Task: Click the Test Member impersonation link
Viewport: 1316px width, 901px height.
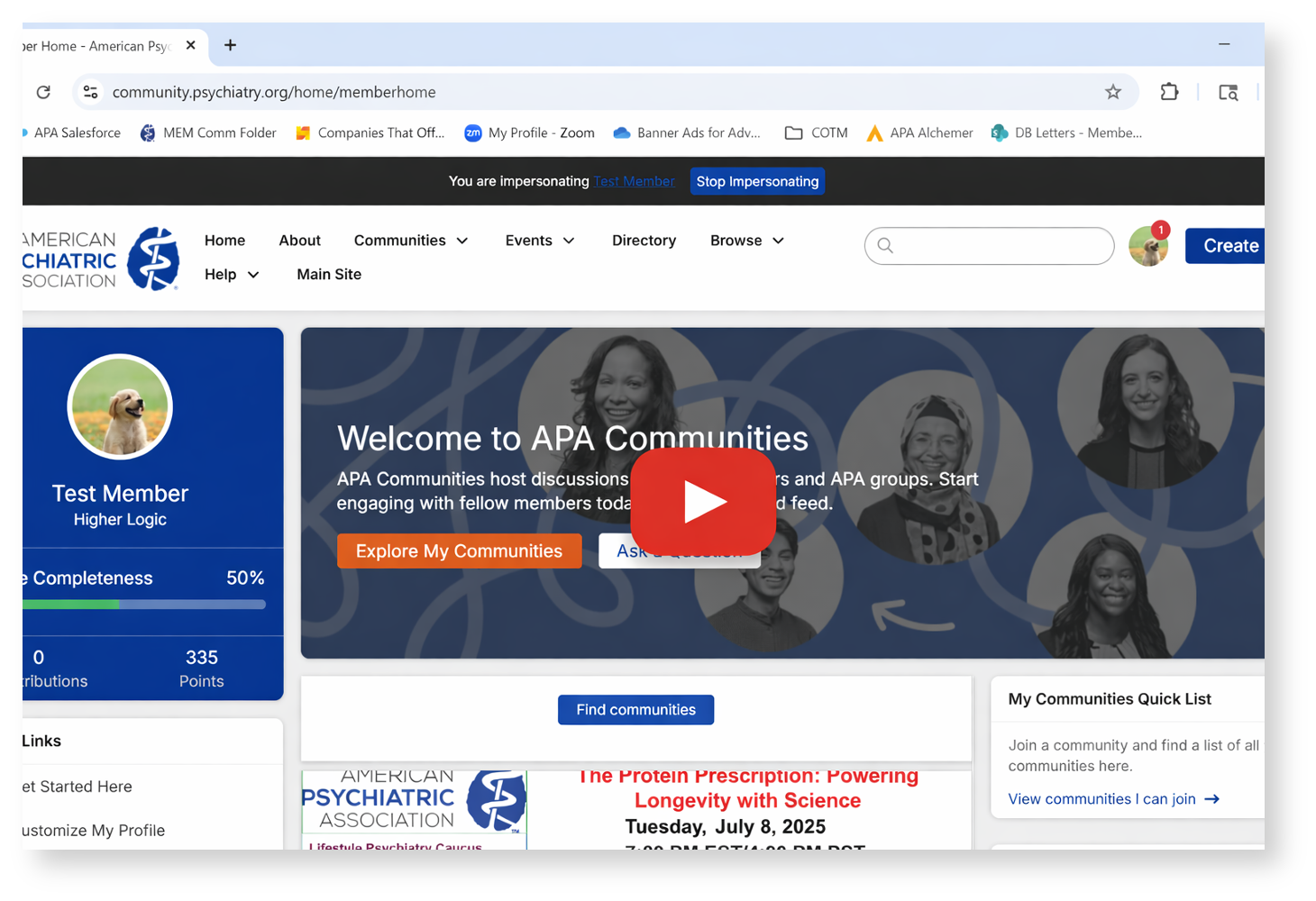Action: click(x=634, y=181)
